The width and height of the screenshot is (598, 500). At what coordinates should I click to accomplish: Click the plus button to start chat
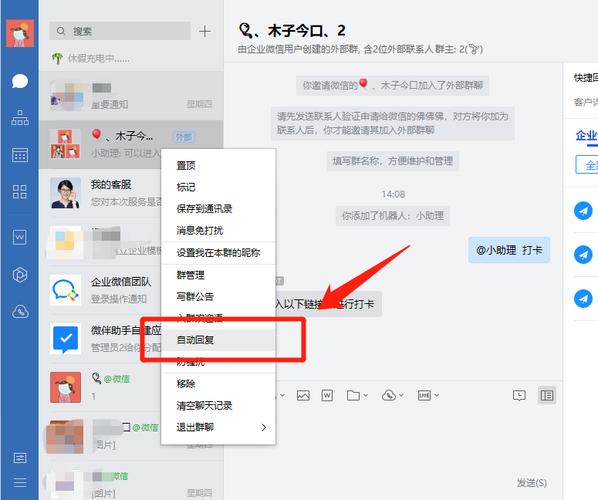[205, 31]
